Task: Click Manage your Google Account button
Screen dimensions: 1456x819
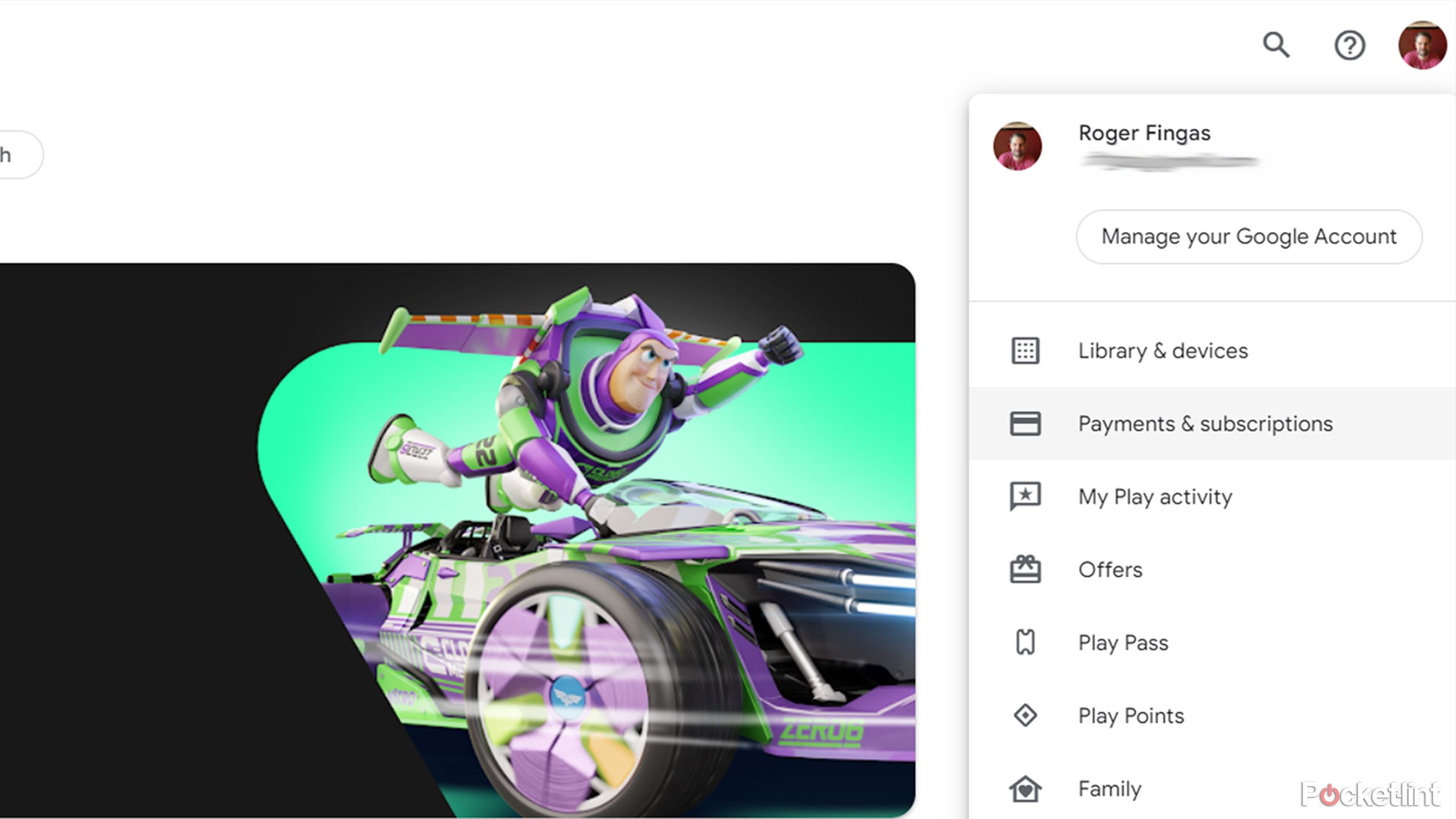Action: coord(1250,236)
